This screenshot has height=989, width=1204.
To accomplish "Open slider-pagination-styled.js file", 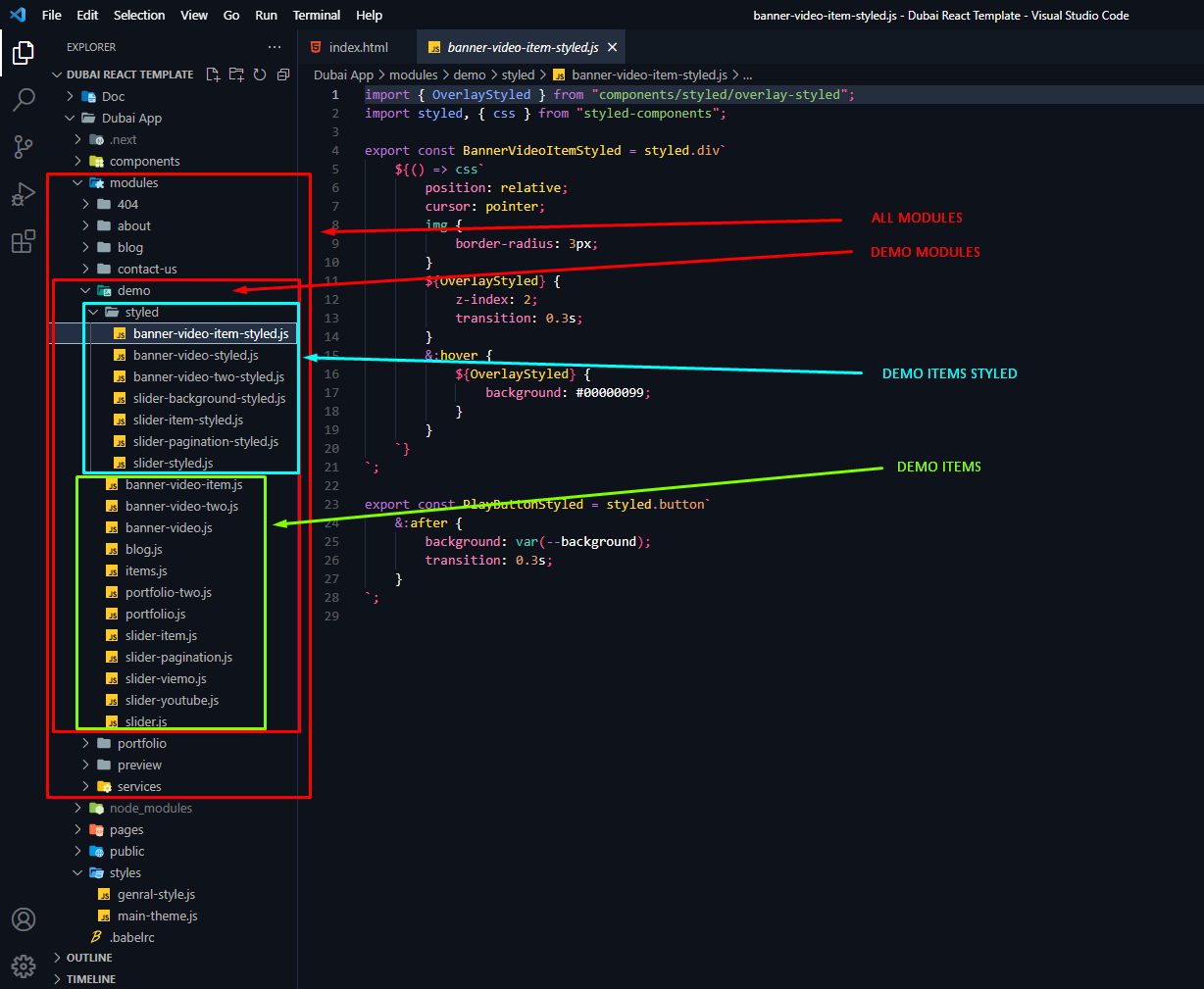I will click(x=206, y=441).
